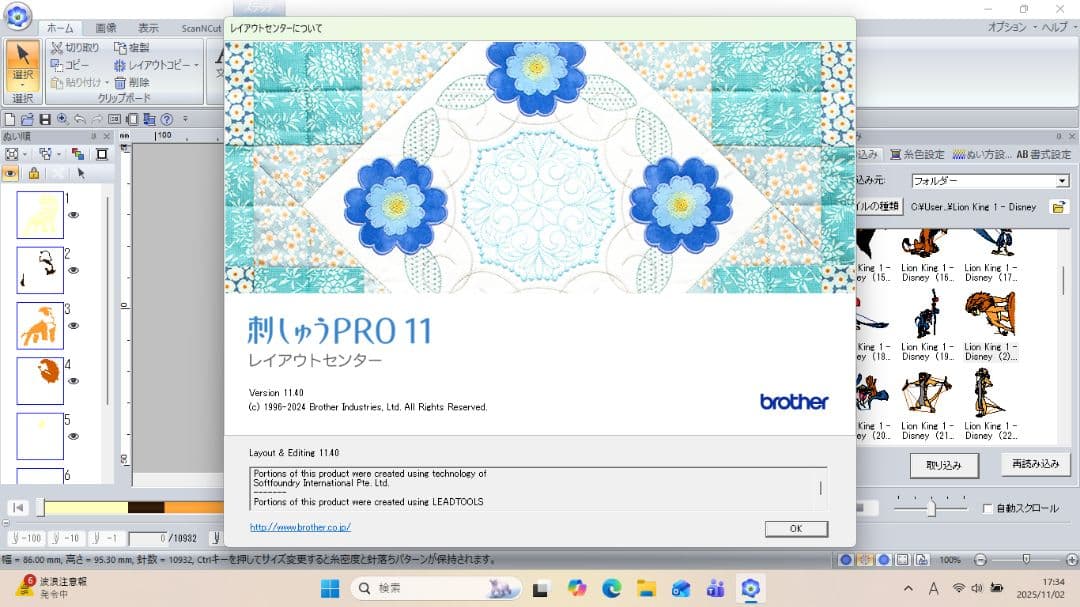Click OK to close the about dialog

coord(796,528)
